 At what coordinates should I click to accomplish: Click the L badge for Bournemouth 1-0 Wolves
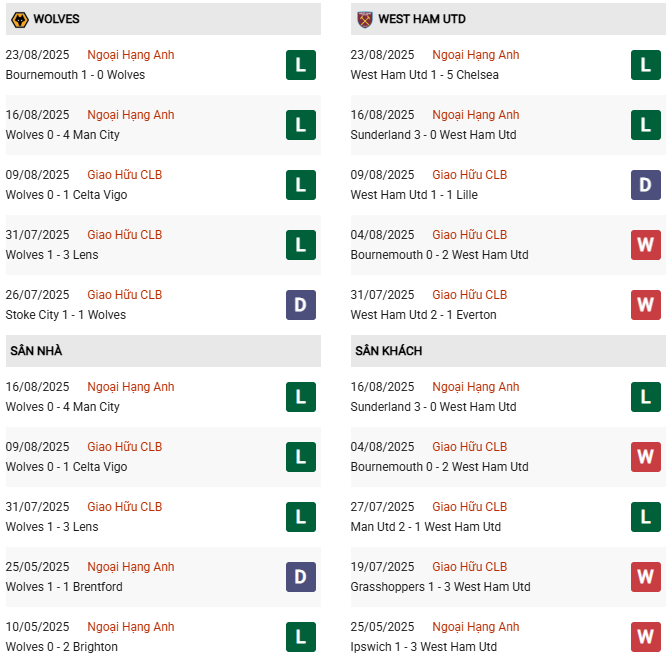[300, 65]
